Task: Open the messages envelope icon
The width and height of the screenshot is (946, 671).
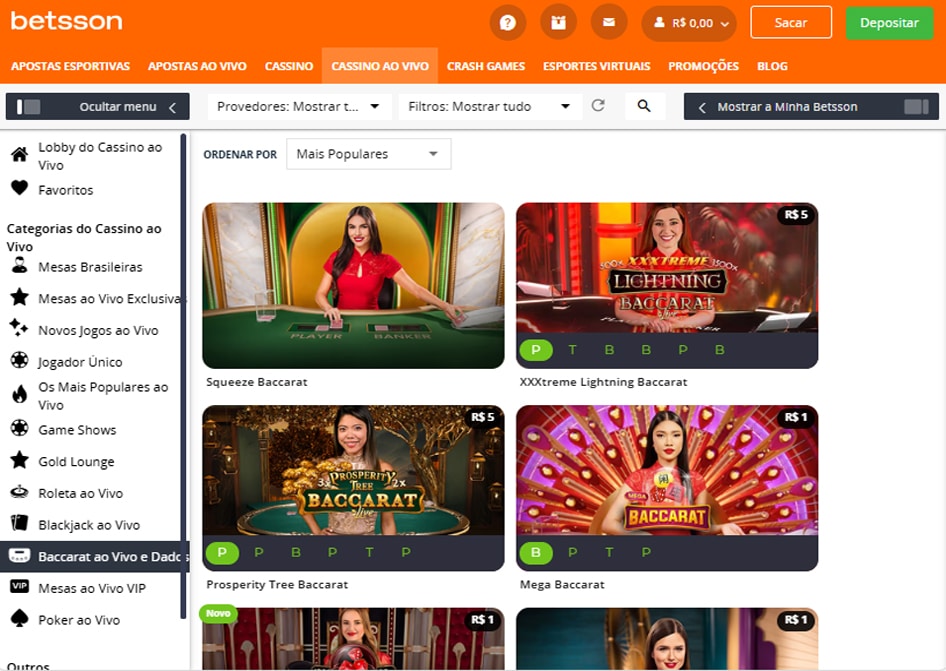Action: [609, 21]
